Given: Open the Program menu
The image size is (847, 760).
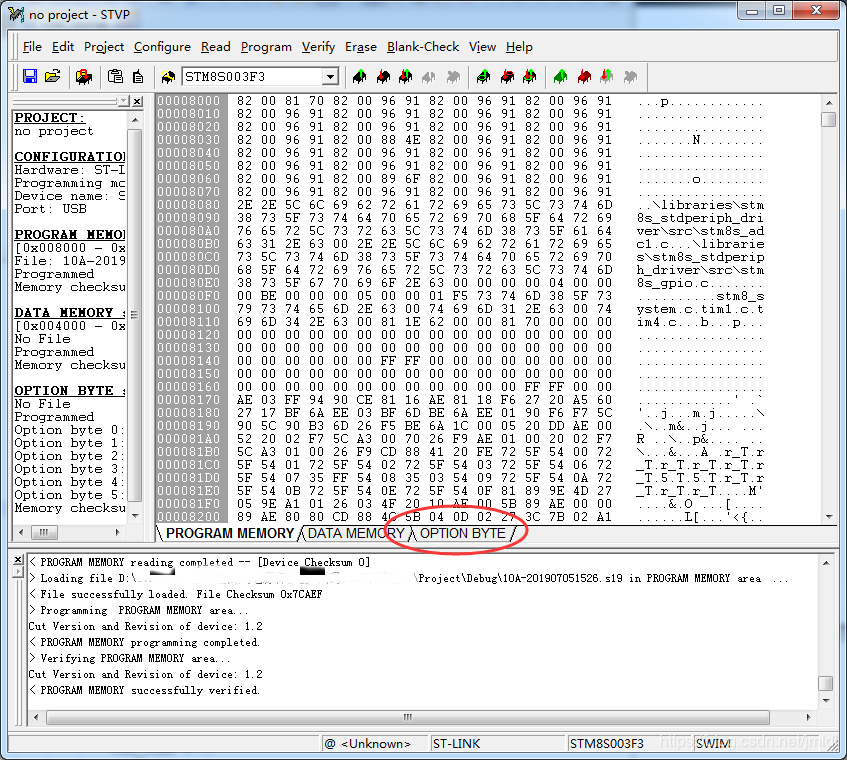Looking at the screenshot, I should (x=266, y=47).
